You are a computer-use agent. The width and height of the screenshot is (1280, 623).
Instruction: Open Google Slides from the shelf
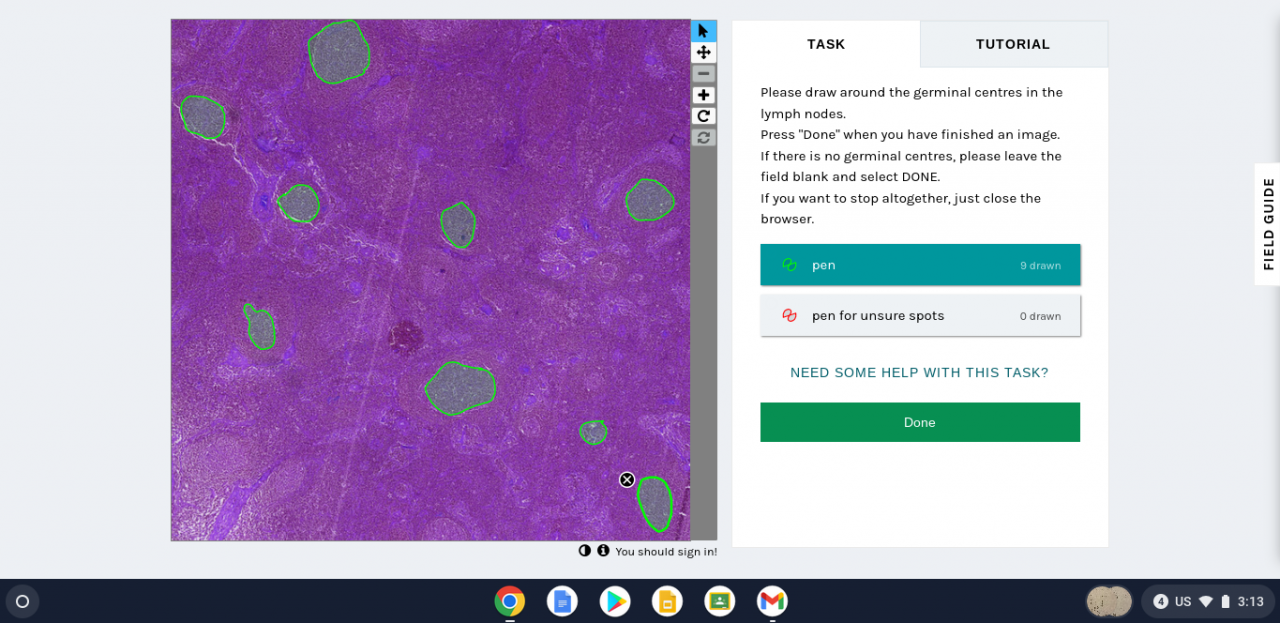point(667,601)
